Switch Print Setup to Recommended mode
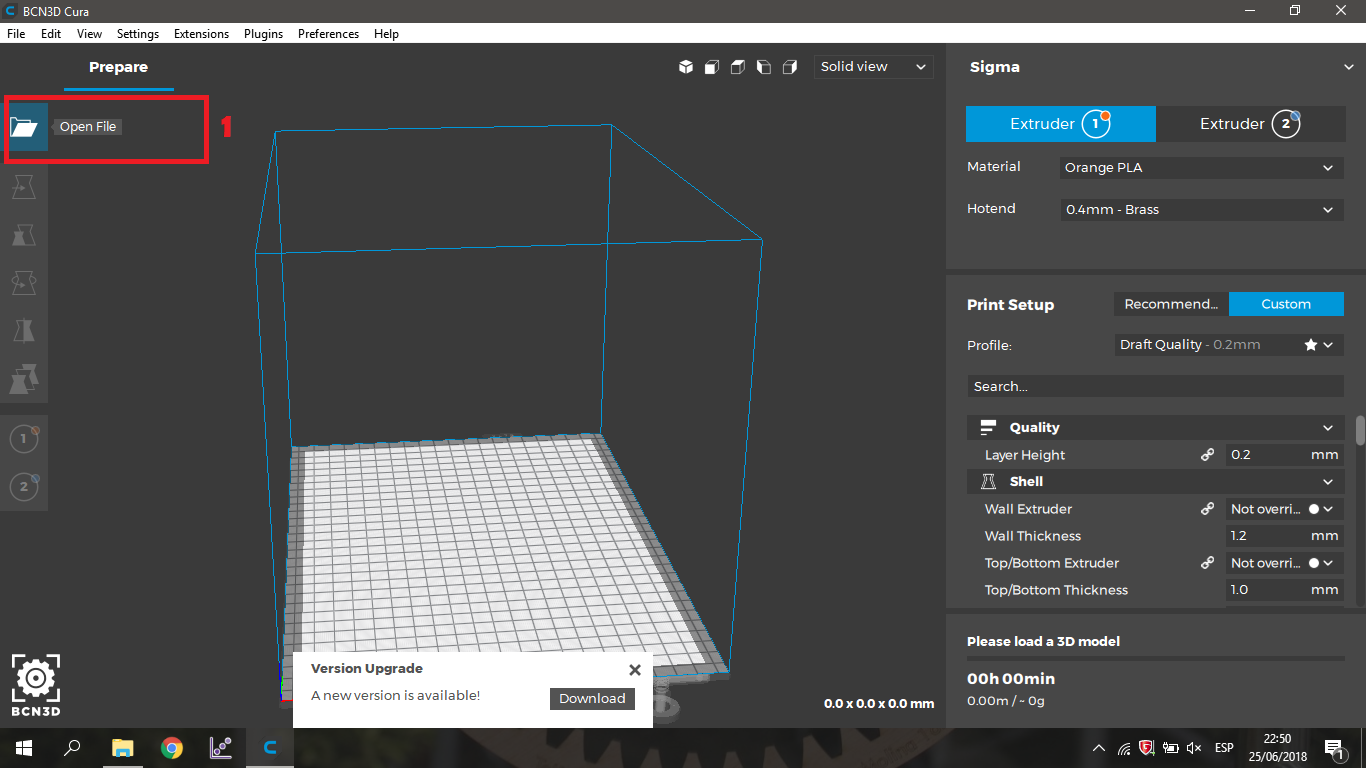 (1171, 304)
